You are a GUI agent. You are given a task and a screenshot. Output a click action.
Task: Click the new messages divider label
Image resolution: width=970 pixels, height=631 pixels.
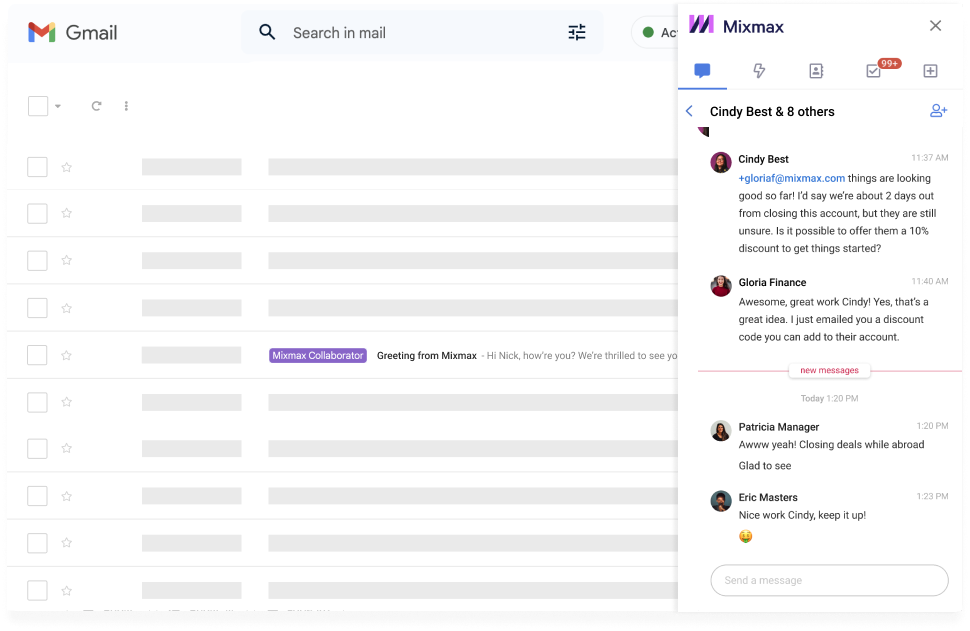829,370
